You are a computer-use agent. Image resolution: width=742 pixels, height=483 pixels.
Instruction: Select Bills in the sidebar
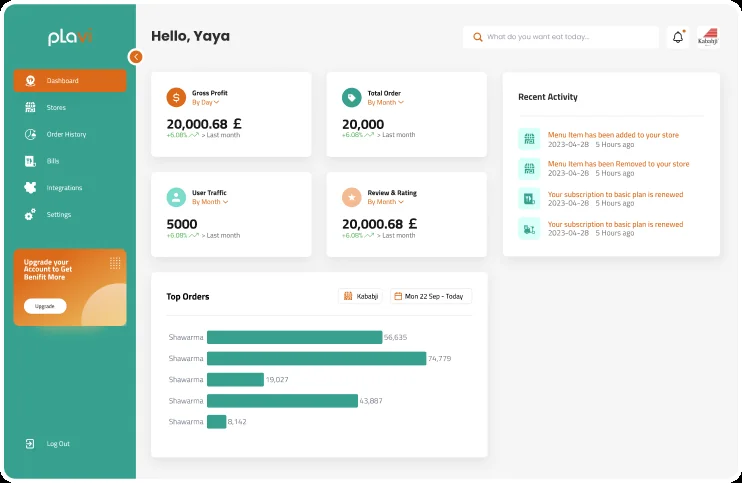[53, 161]
